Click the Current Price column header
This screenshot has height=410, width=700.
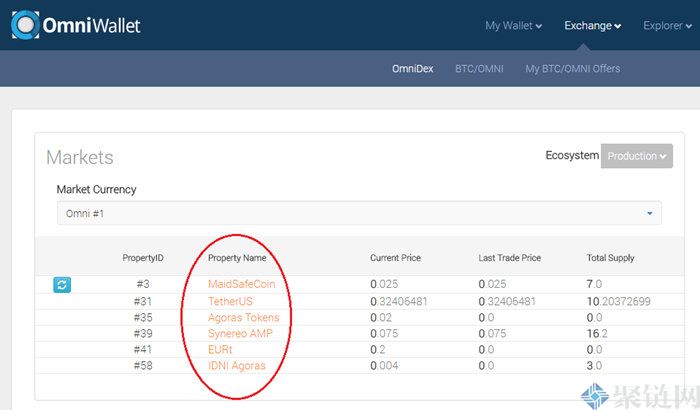[395, 258]
